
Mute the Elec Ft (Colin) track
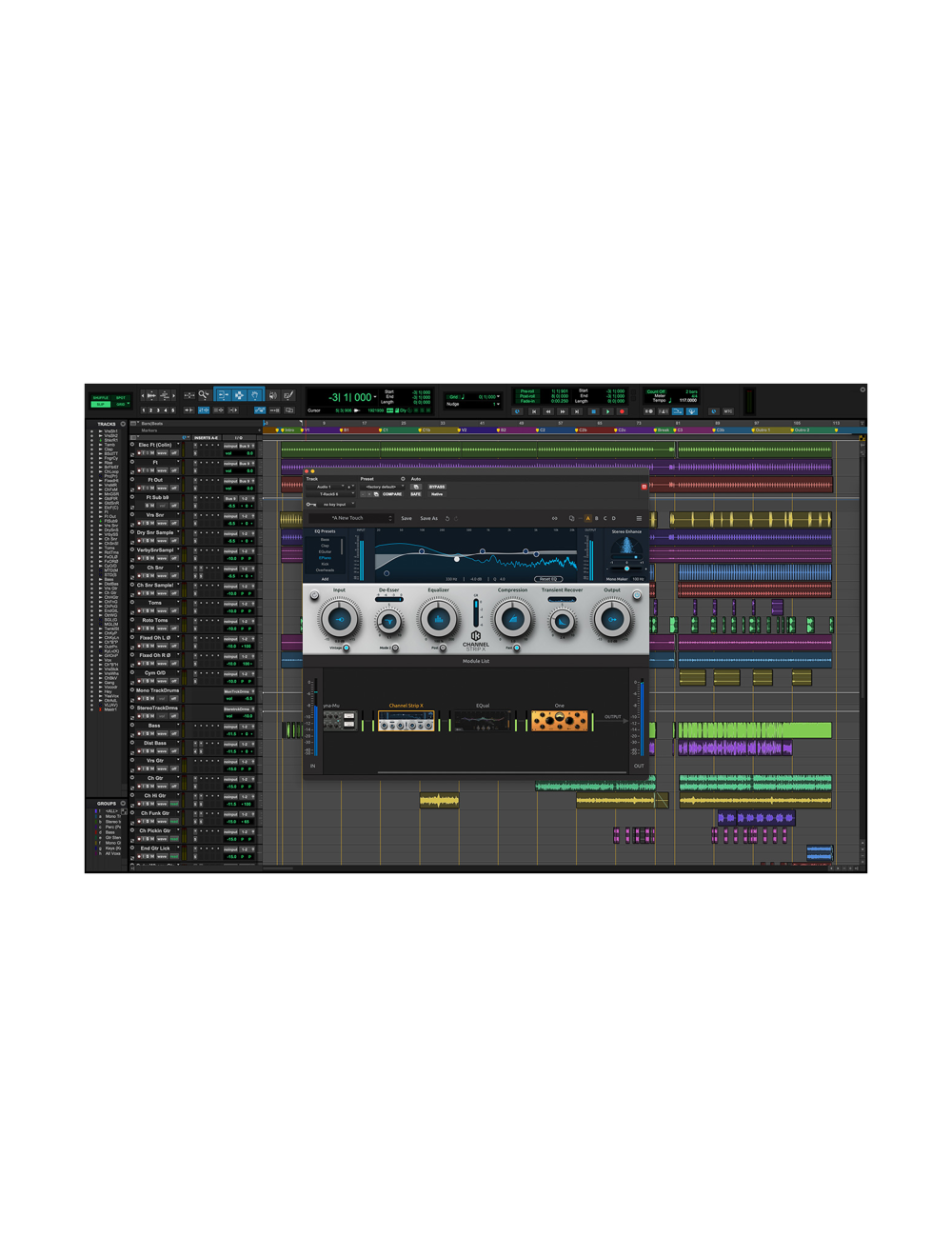click(x=152, y=453)
